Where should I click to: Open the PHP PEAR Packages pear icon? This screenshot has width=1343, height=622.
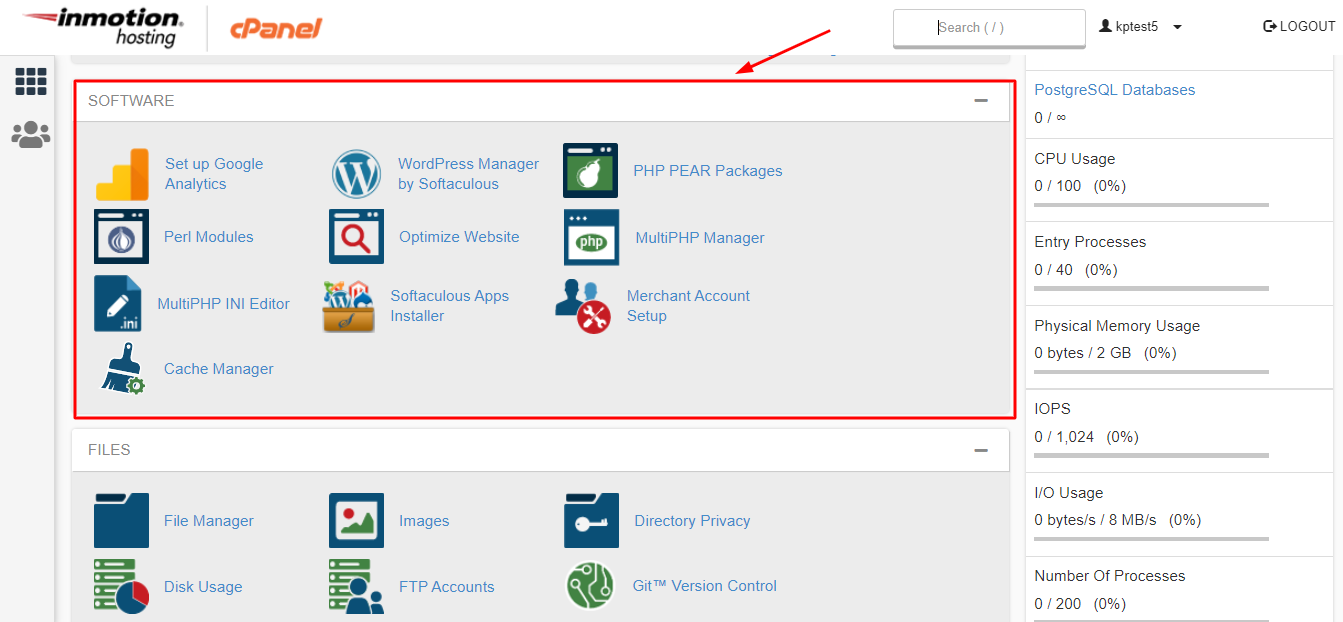pyautogui.click(x=591, y=171)
